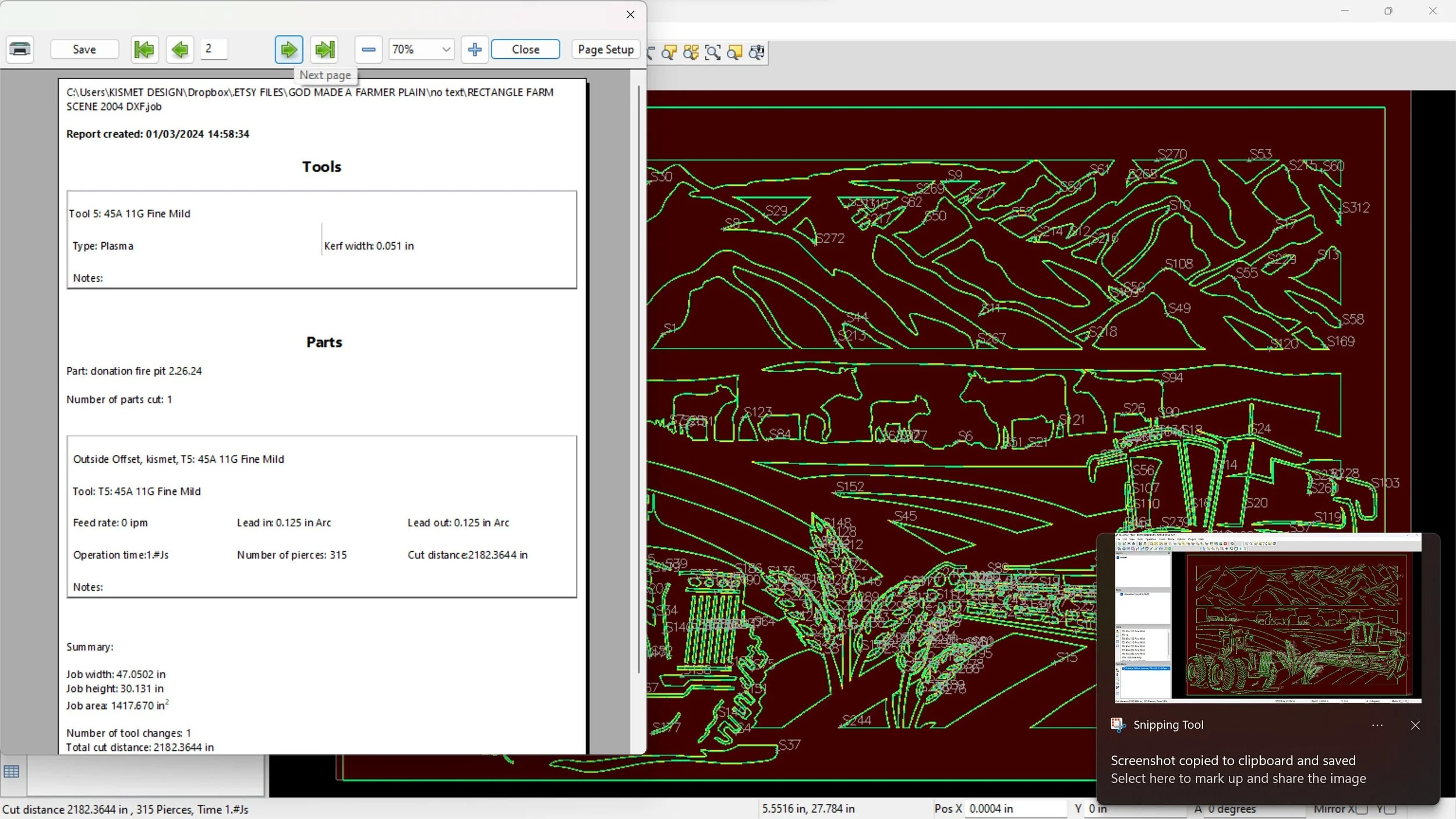
Task: Go to previous report page
Action: point(179,49)
